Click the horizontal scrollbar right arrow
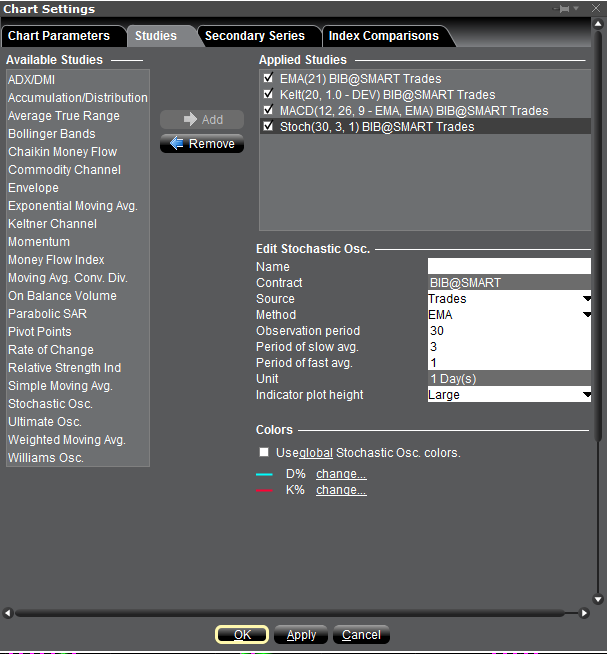 pos(584,613)
